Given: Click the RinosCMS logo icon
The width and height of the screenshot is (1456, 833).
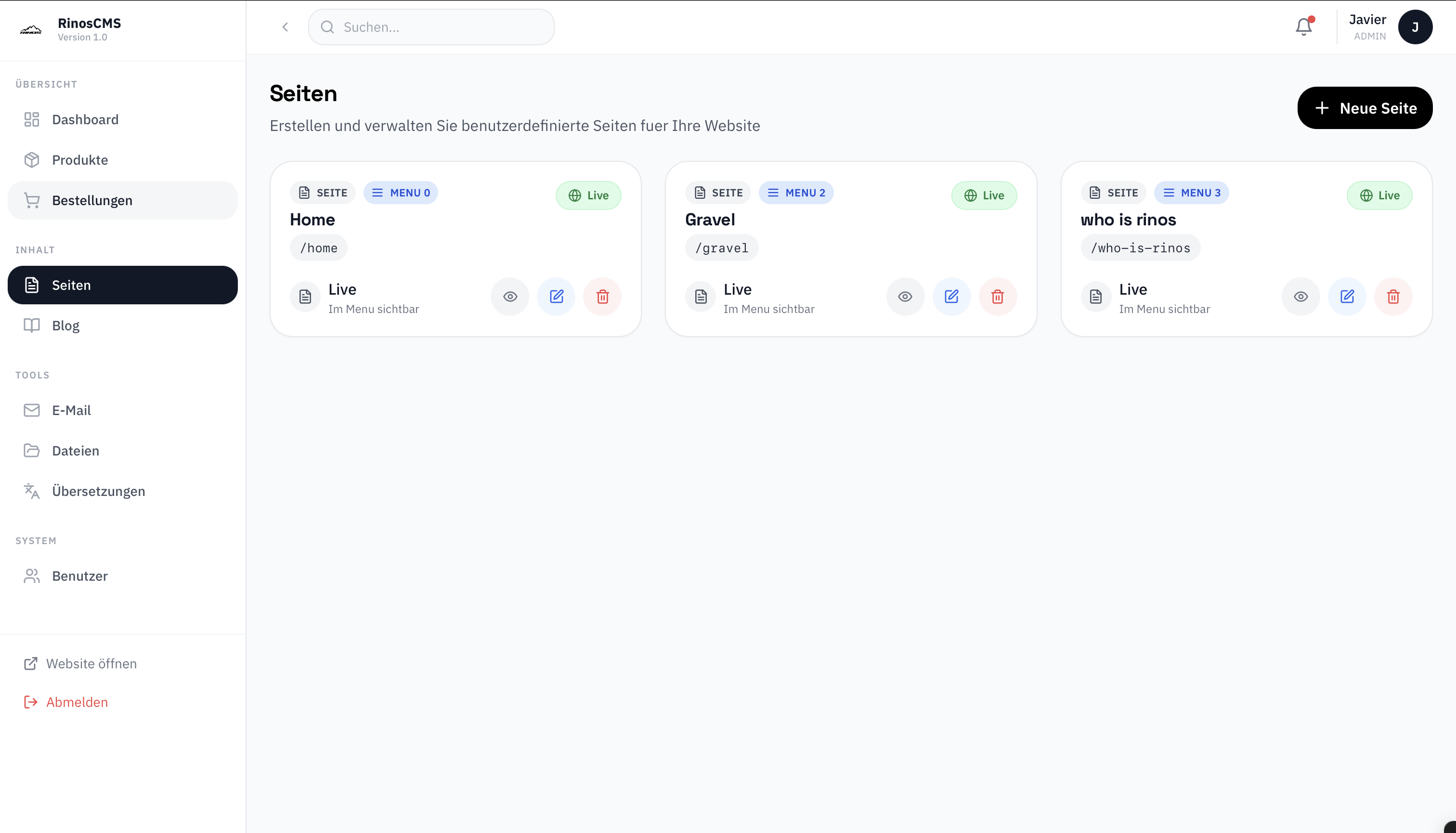Looking at the screenshot, I should (x=31, y=30).
